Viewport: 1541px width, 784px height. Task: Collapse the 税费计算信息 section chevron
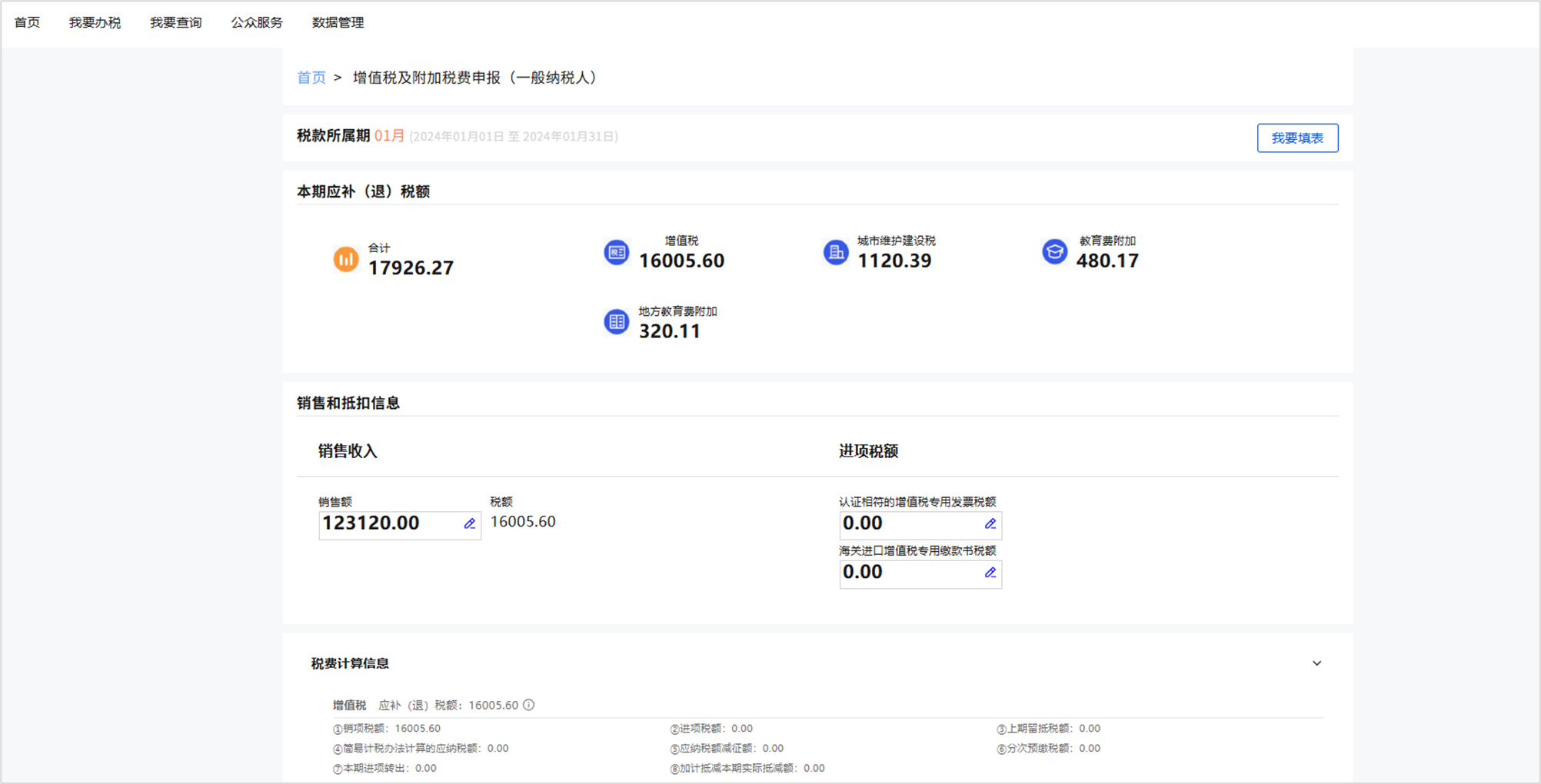tap(1316, 663)
